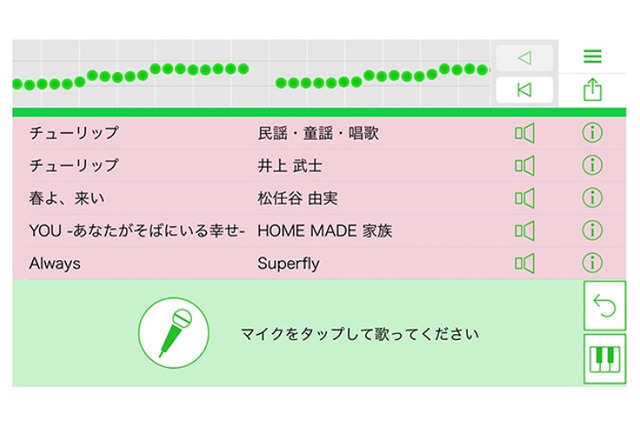The width and height of the screenshot is (640, 426).
Task: Click the 民謡・童謡・唱歌 genre label
Action: 318,133
